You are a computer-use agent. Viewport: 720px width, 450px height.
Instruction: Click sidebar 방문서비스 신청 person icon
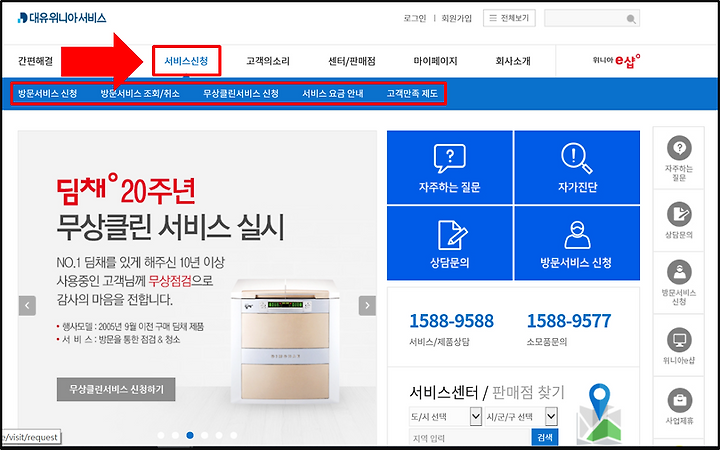pos(679,272)
